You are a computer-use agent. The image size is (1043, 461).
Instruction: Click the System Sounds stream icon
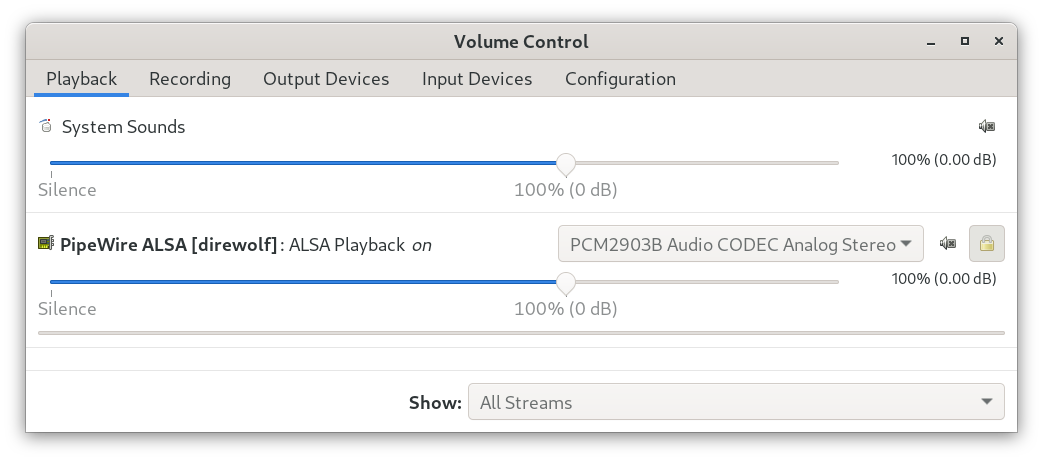46,127
